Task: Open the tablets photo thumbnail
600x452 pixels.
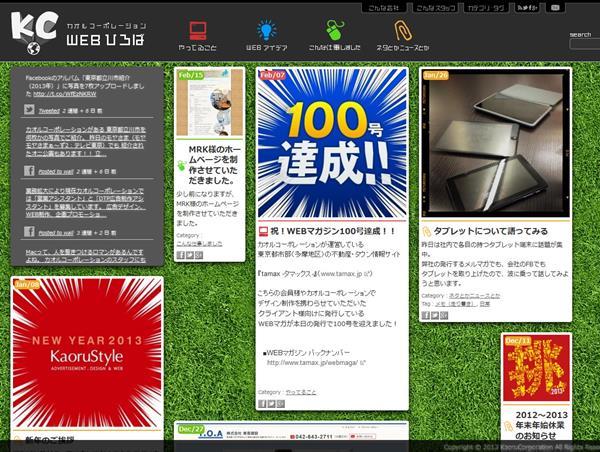Action: point(496,143)
